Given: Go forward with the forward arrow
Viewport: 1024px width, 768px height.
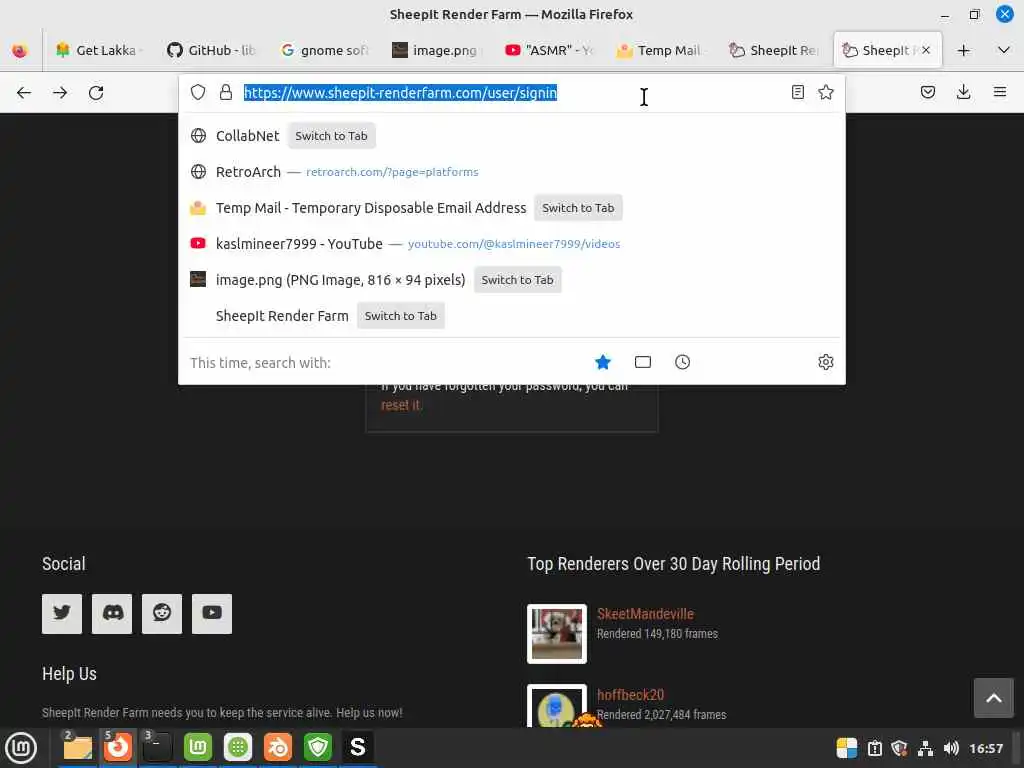Looking at the screenshot, I should [x=60, y=93].
